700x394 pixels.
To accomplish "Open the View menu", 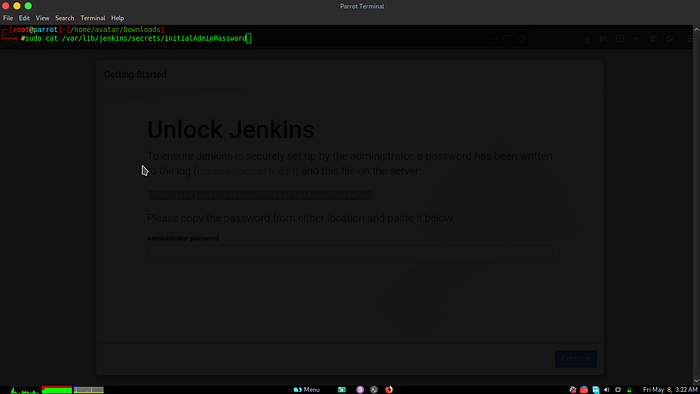I will coord(42,18).
